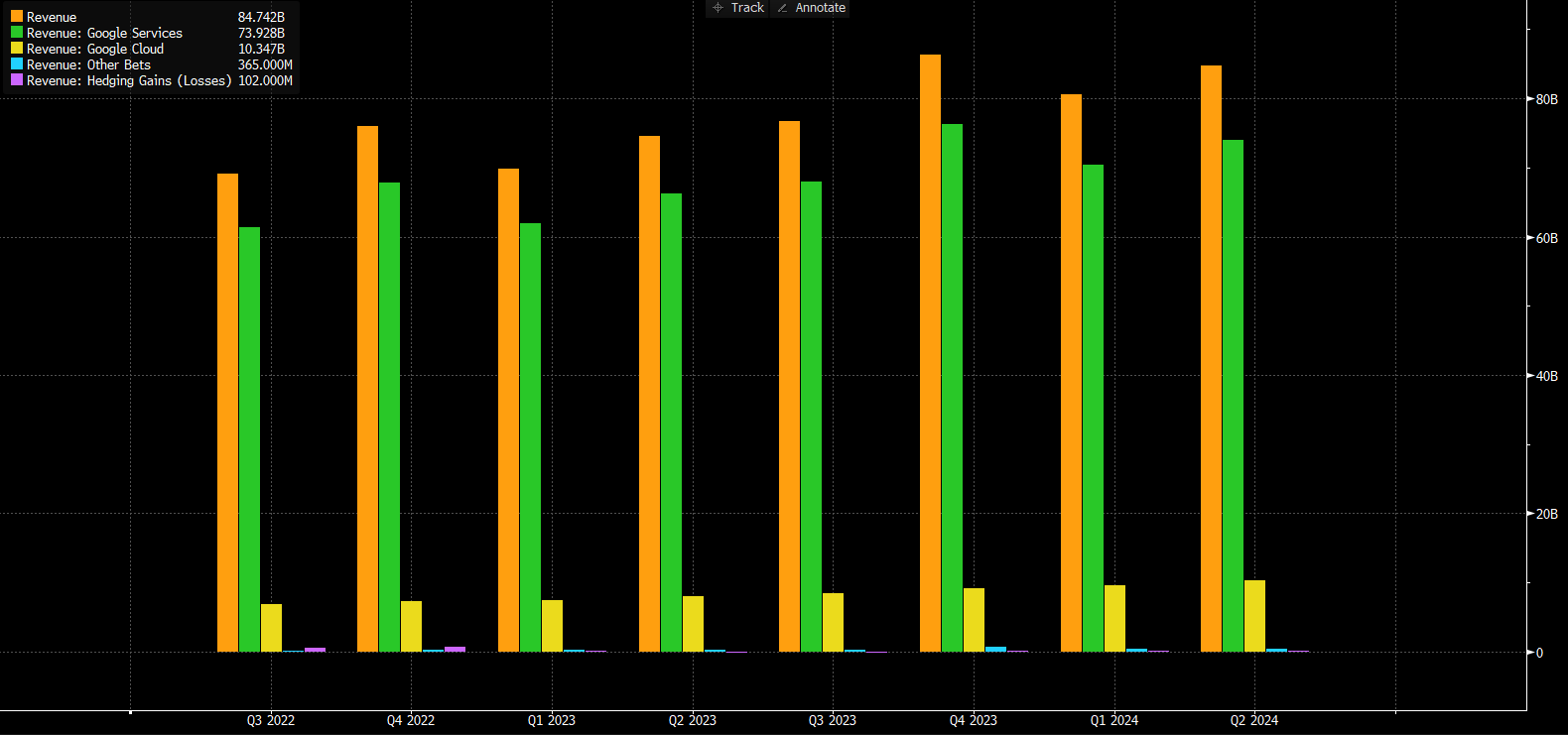Viewport: 1568px width, 735px height.
Task: Click the yellow Google Cloud bar for Q2 2024
Action: 1254,616
